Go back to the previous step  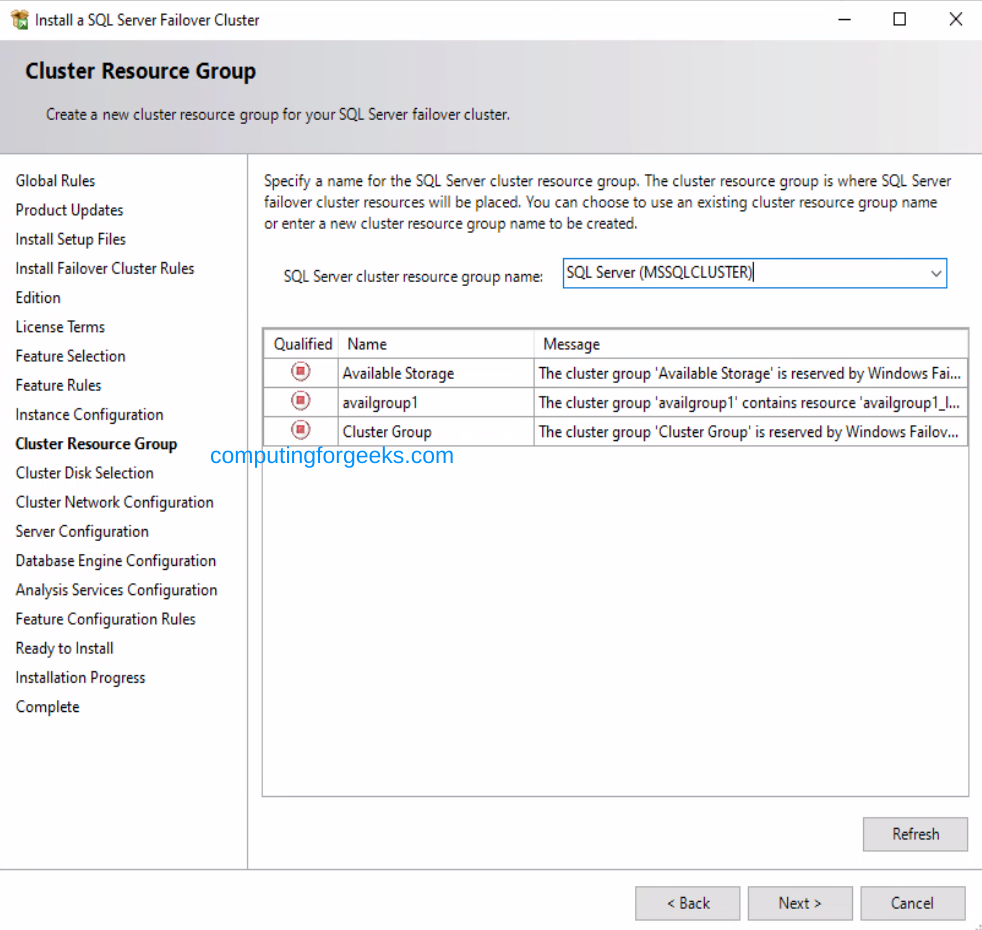687,903
